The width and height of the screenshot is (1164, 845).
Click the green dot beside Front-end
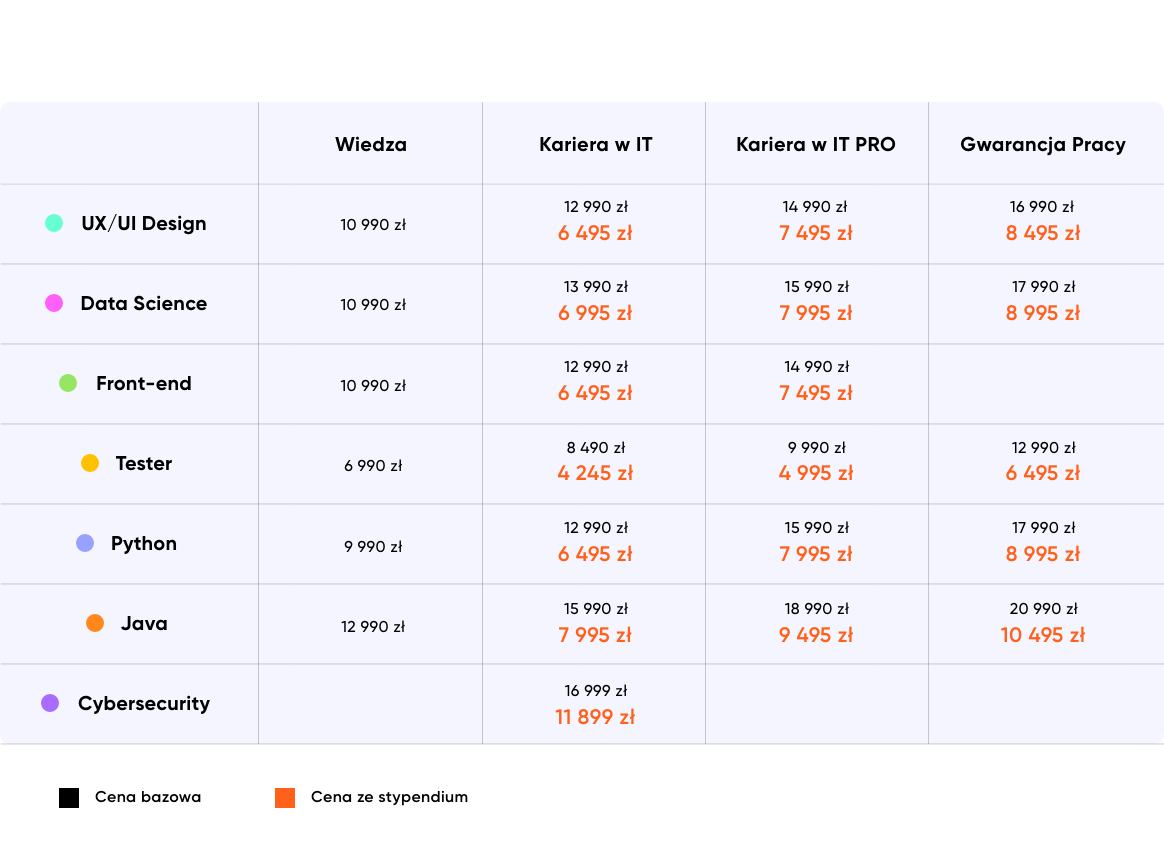68,383
